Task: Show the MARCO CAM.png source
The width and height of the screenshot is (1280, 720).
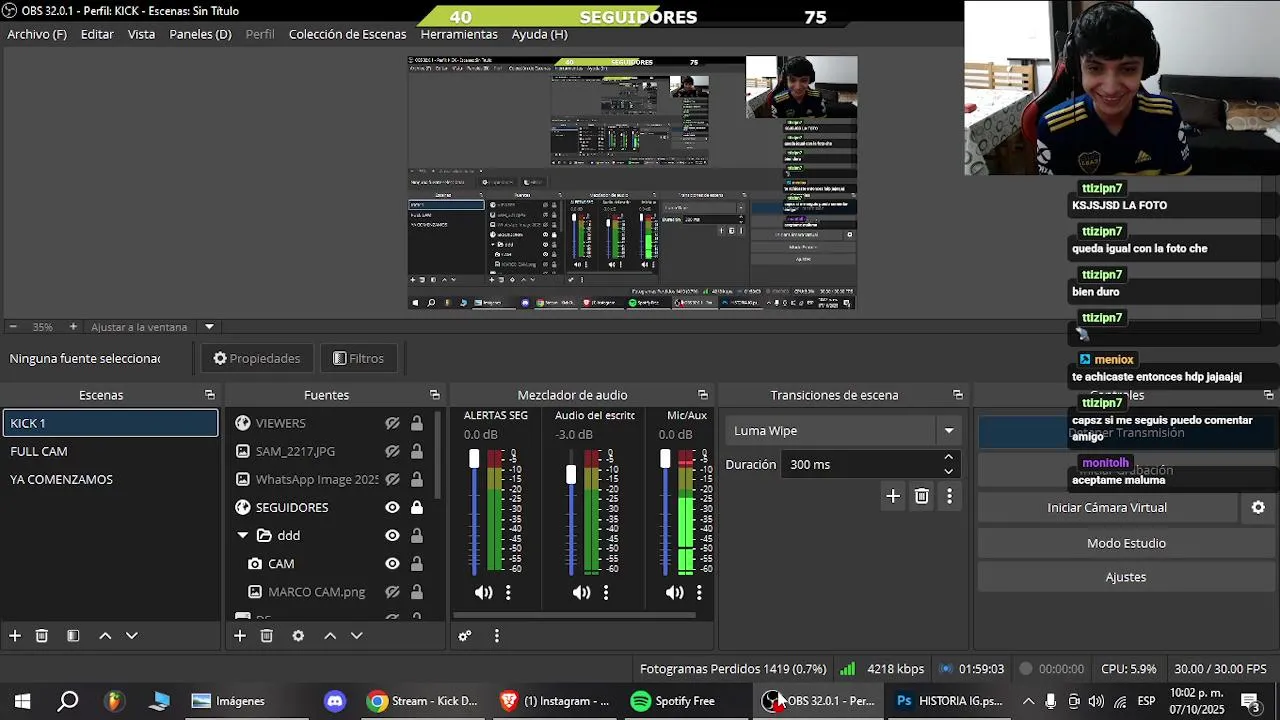Action: tap(393, 592)
